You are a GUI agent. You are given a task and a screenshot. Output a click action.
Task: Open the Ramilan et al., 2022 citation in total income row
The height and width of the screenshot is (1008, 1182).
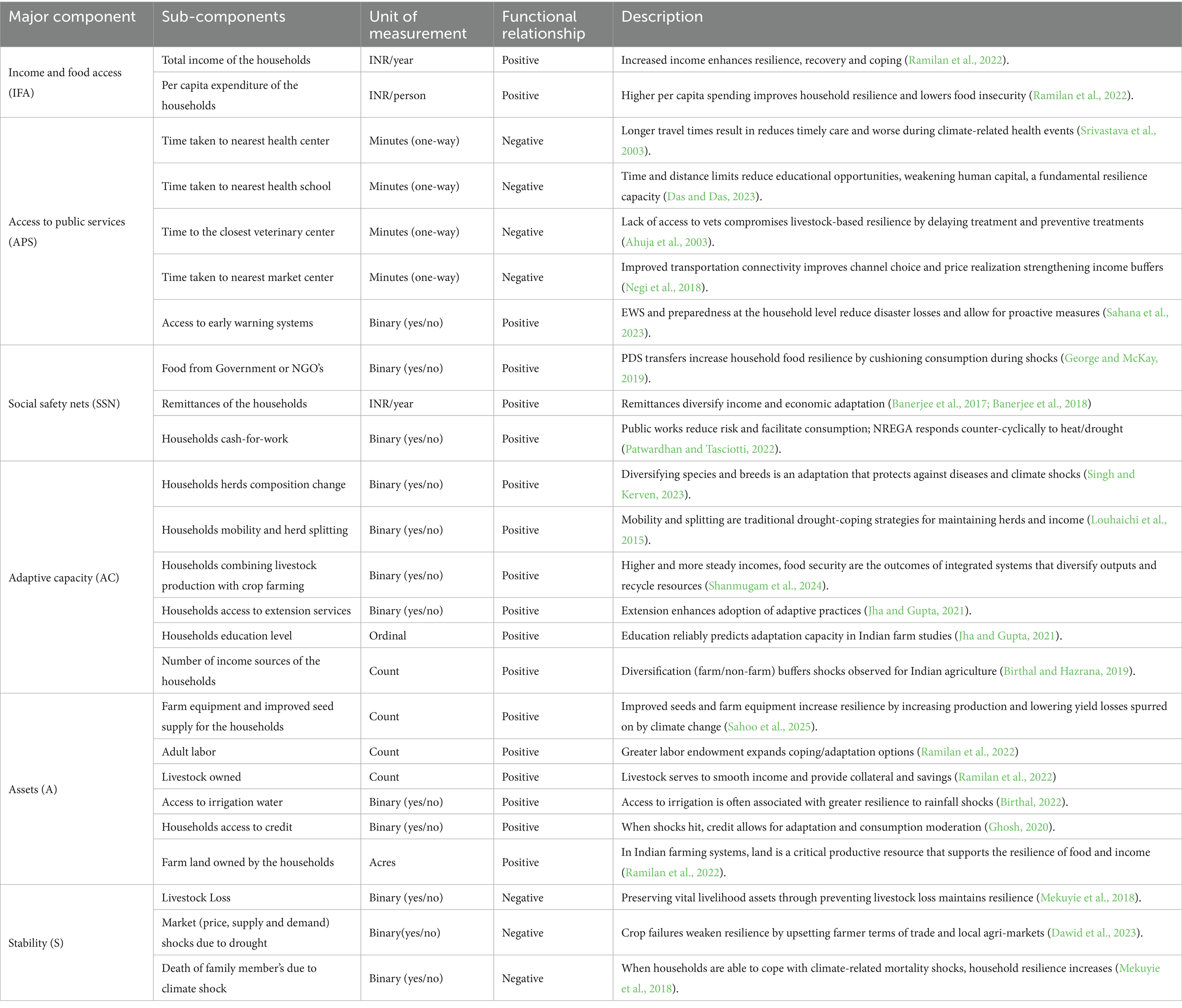[955, 60]
